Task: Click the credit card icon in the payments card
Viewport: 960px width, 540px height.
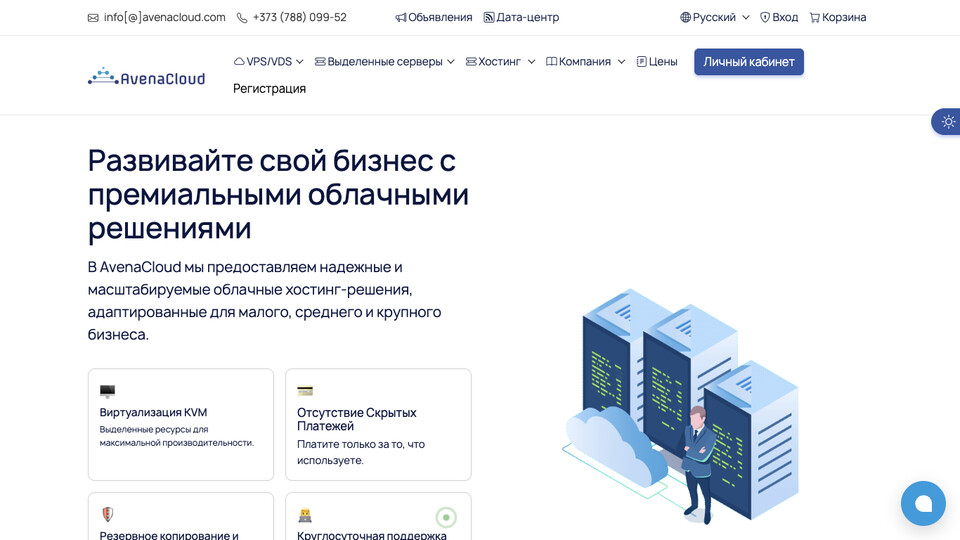Action: [305, 391]
